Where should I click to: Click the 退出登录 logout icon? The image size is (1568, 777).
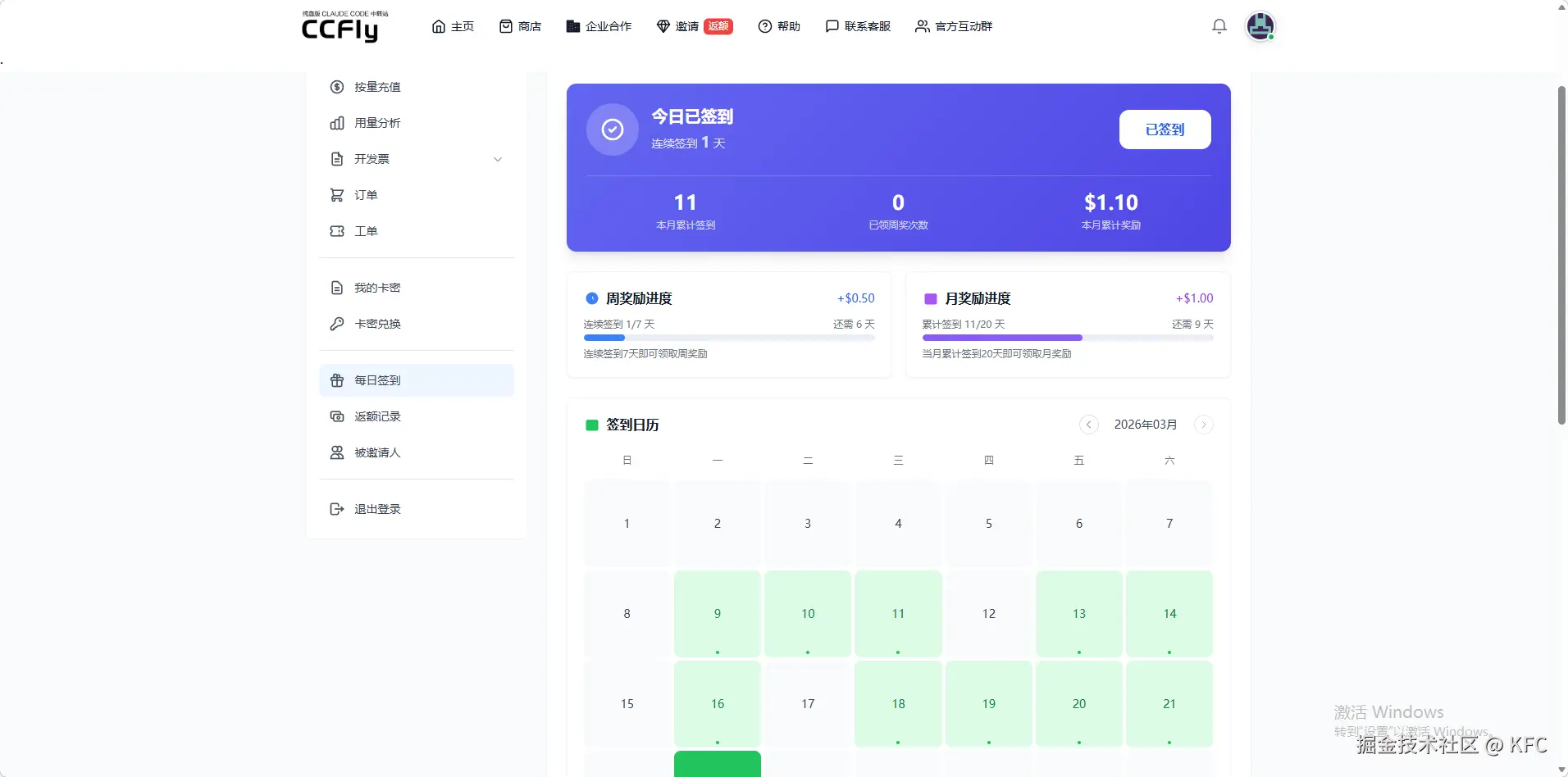pyautogui.click(x=337, y=509)
